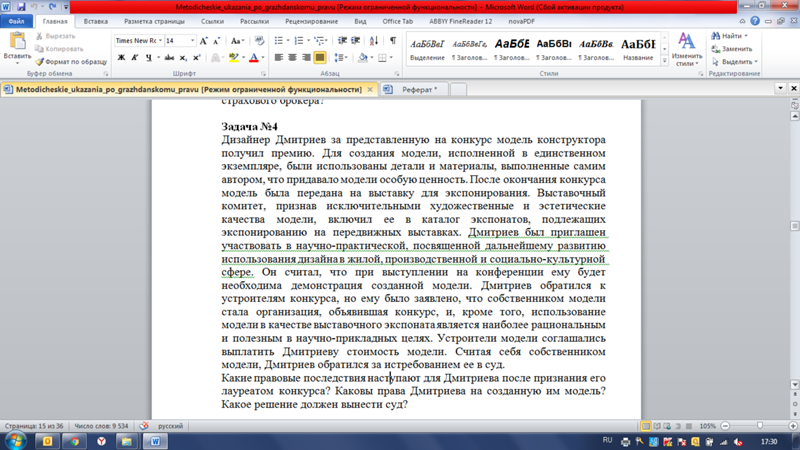Switch to the Вставка ribbon tab
Viewport: 800px width, 450px height.
96,21
